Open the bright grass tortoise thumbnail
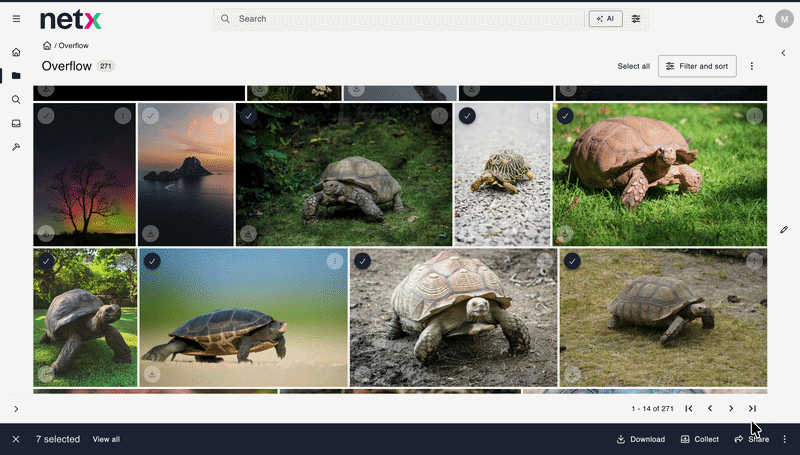This screenshot has height=455, width=800. pos(660,175)
